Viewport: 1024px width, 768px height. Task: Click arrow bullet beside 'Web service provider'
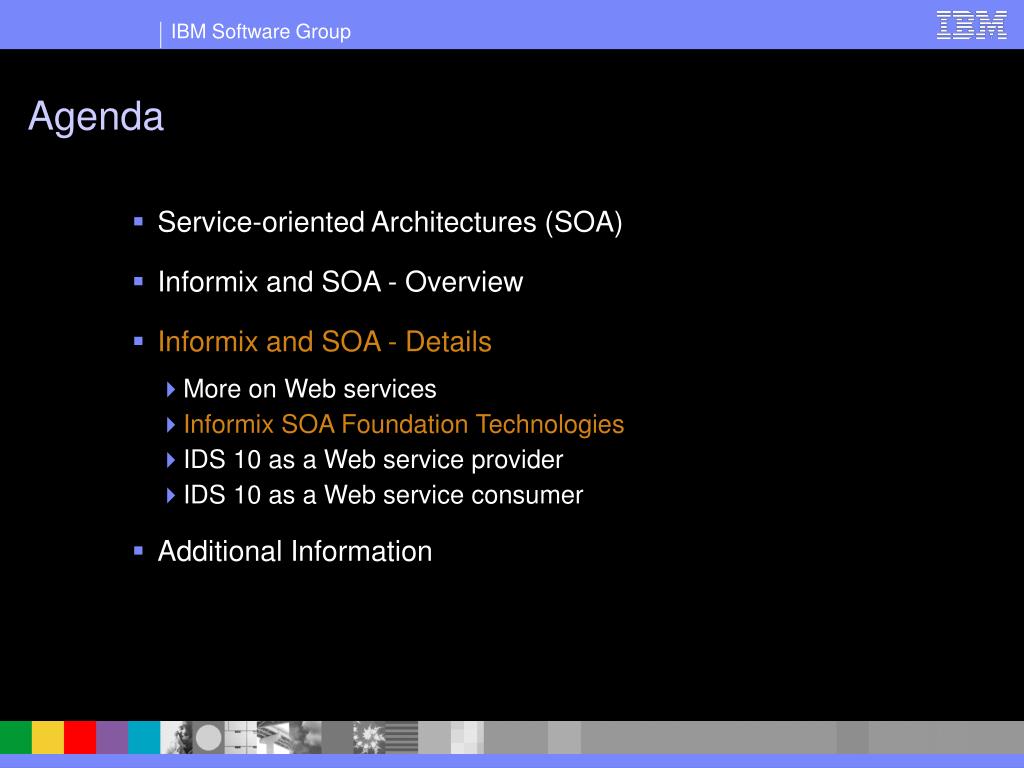170,460
